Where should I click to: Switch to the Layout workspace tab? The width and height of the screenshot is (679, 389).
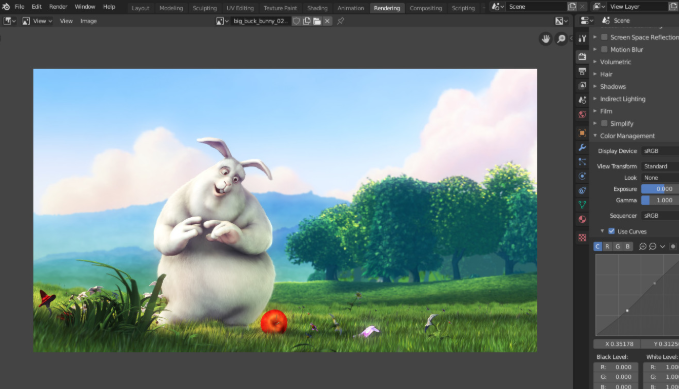[140, 8]
